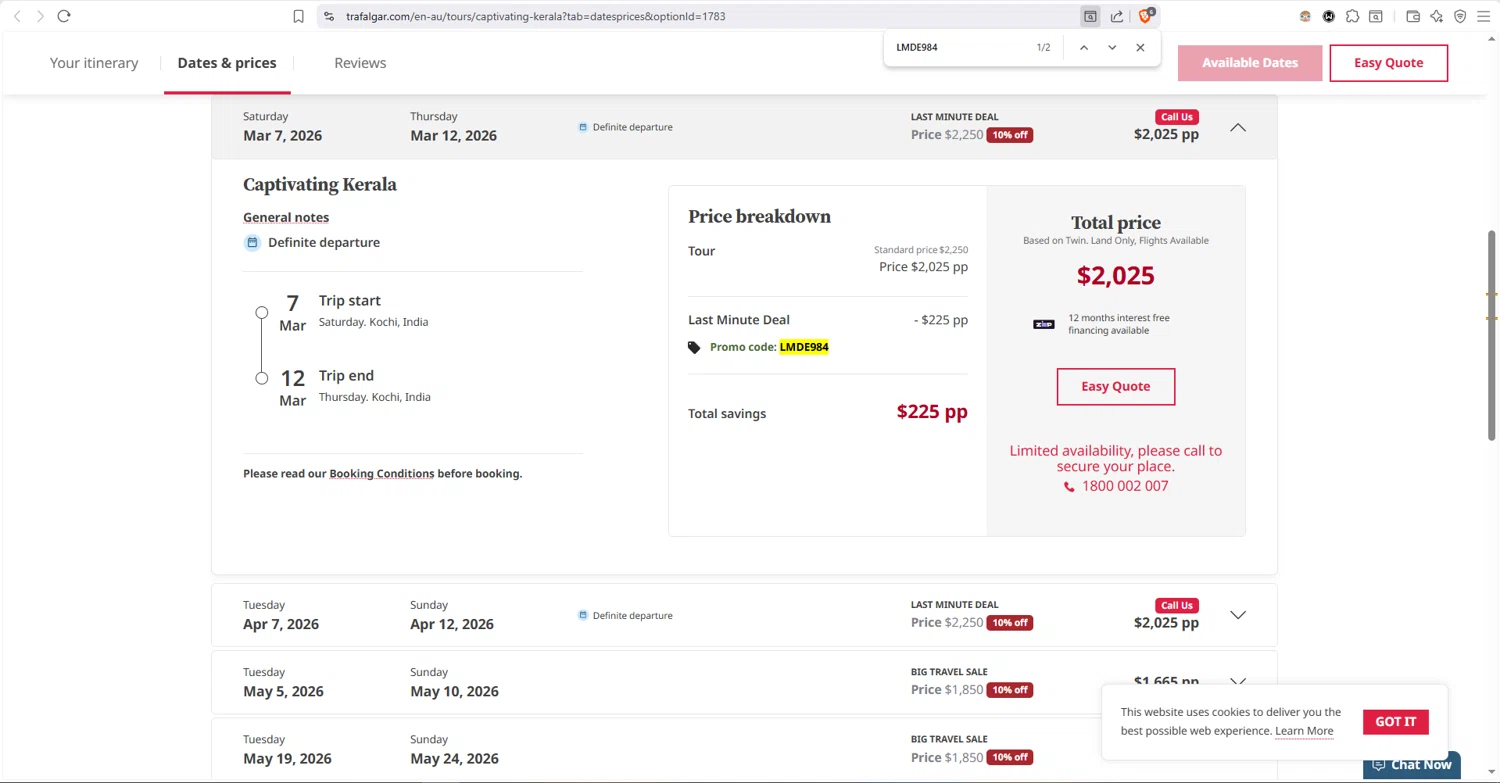Click the find bar text field containing LMDE984
Image resolution: width=1500 pixels, height=783 pixels.
coord(960,47)
